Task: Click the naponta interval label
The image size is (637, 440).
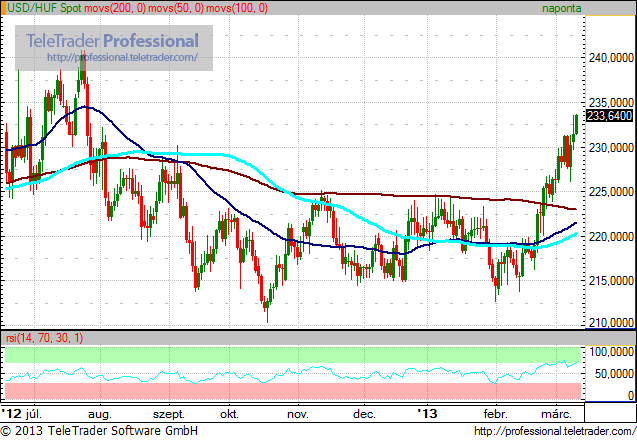Action: [x=561, y=8]
